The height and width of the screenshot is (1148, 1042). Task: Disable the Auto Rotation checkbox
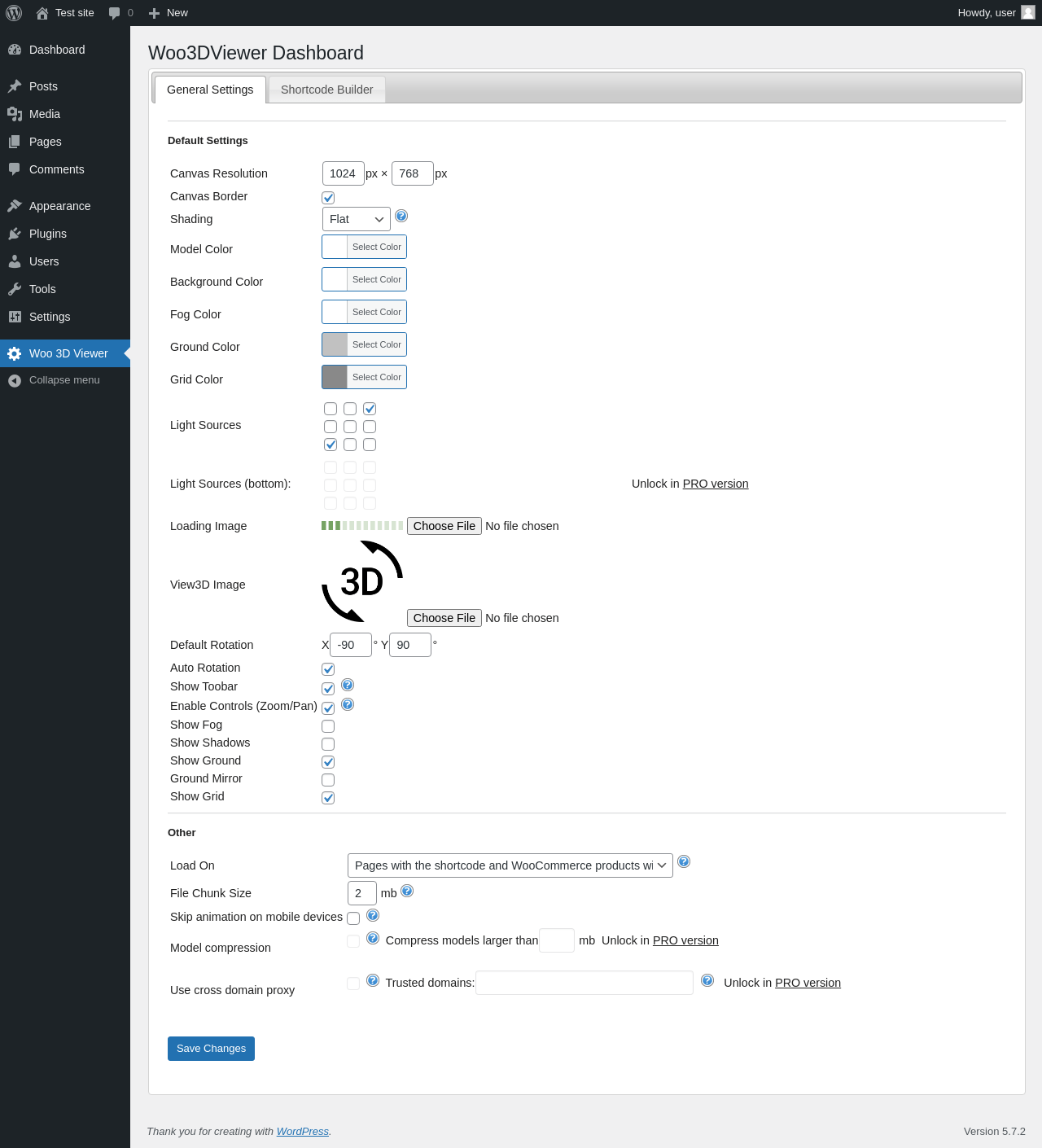point(328,669)
